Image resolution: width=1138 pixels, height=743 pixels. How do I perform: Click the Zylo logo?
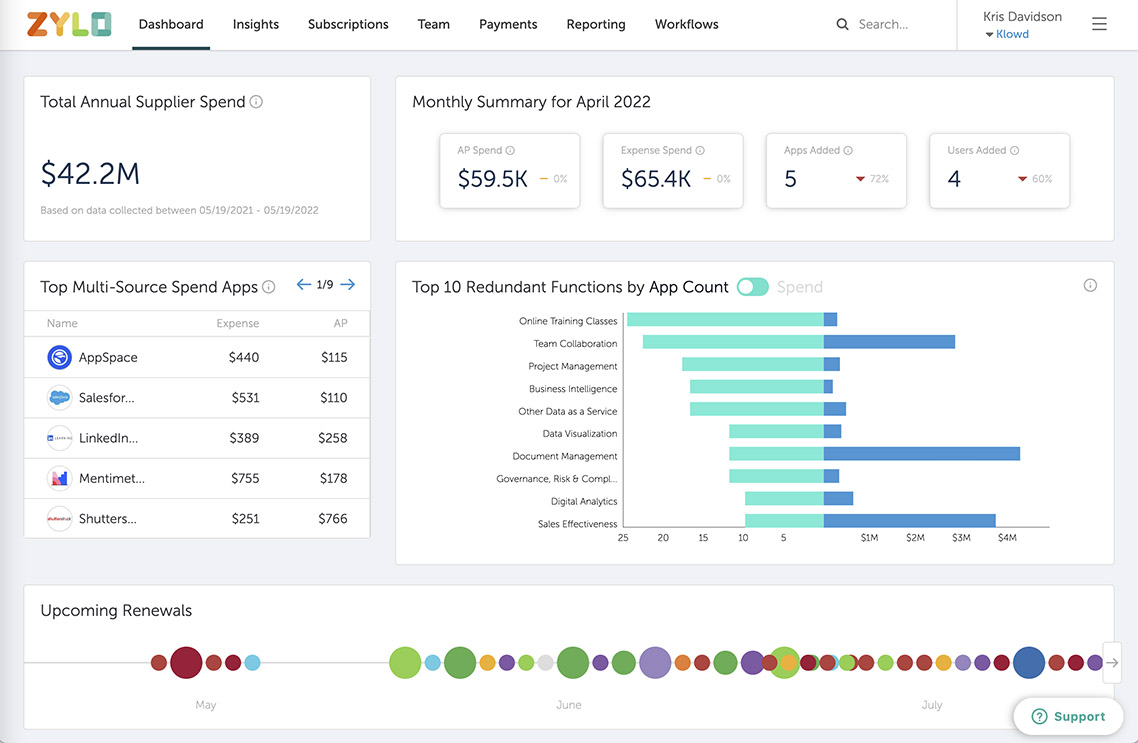(x=68, y=24)
